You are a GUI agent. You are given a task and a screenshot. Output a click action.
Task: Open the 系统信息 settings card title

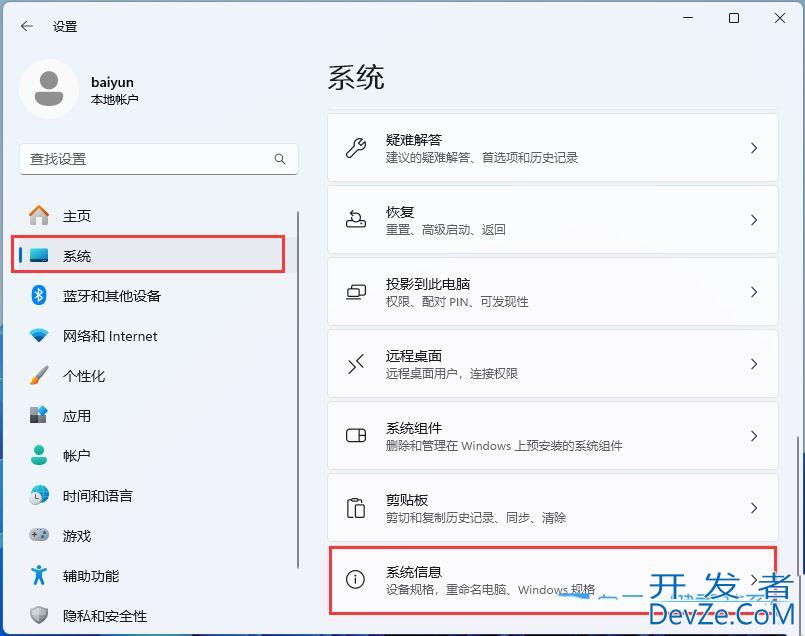(x=414, y=572)
